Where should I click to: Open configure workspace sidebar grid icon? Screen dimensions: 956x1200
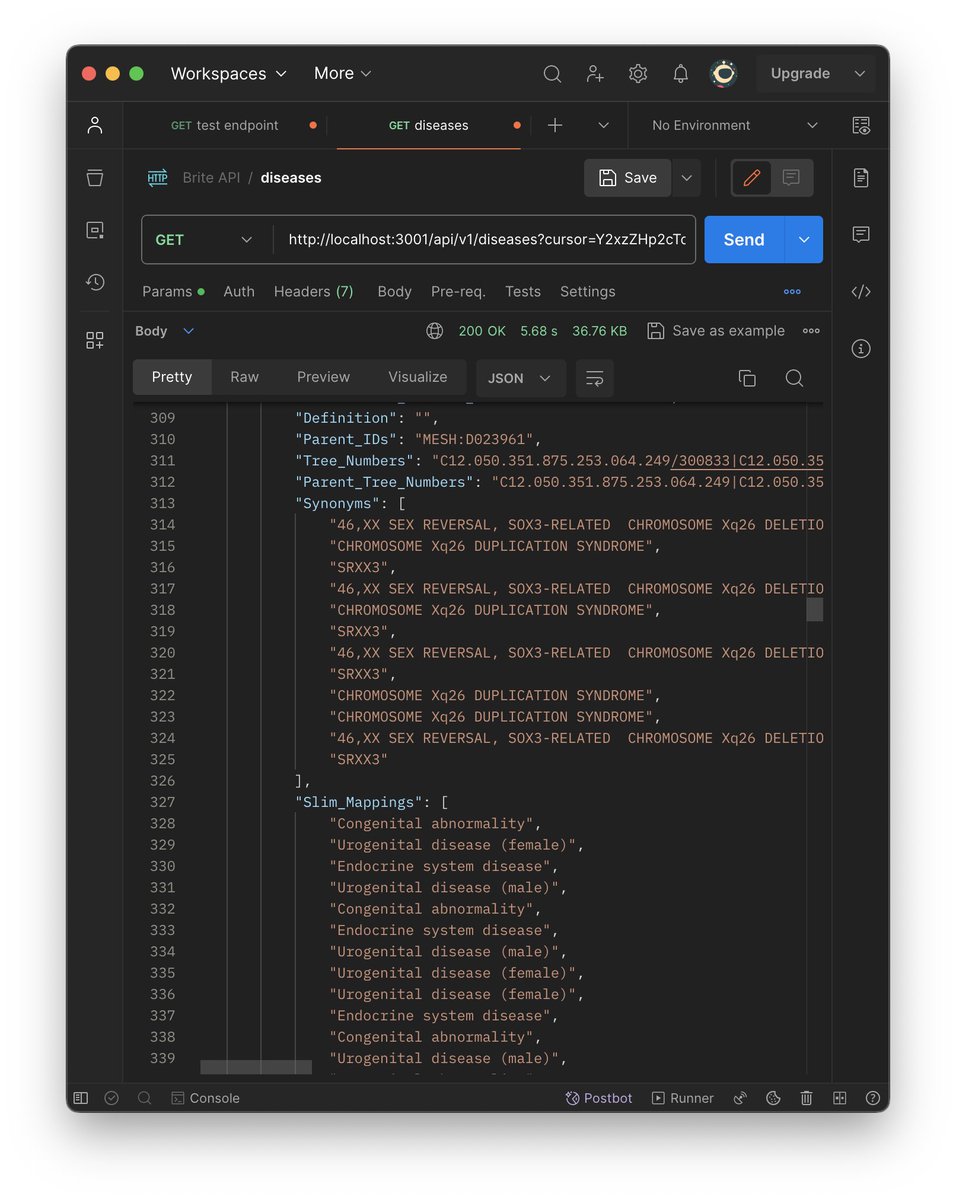(x=95, y=340)
